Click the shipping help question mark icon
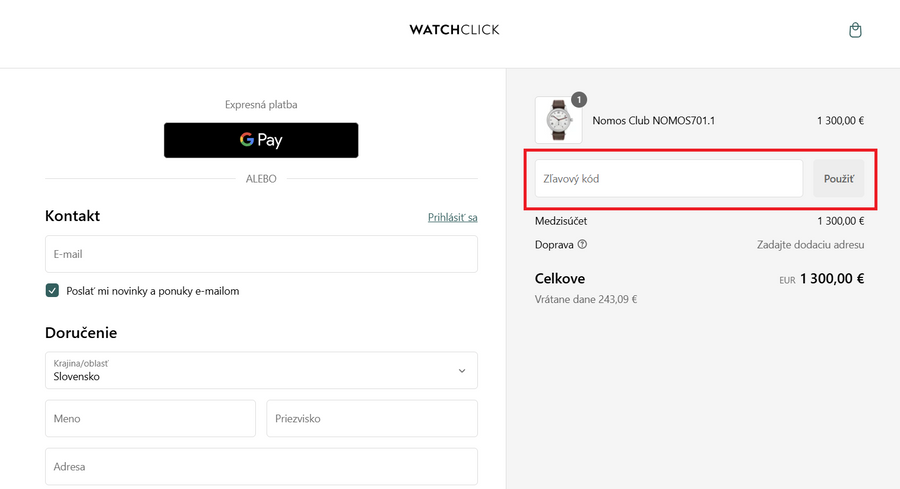 [582, 244]
